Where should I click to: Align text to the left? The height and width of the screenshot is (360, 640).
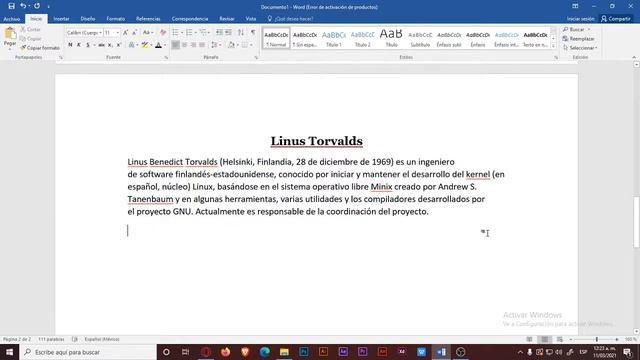coord(176,45)
